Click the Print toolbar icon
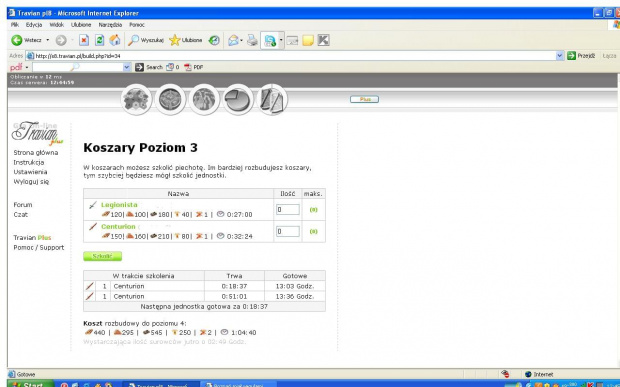The width and height of the screenshot is (620, 387). 252,40
